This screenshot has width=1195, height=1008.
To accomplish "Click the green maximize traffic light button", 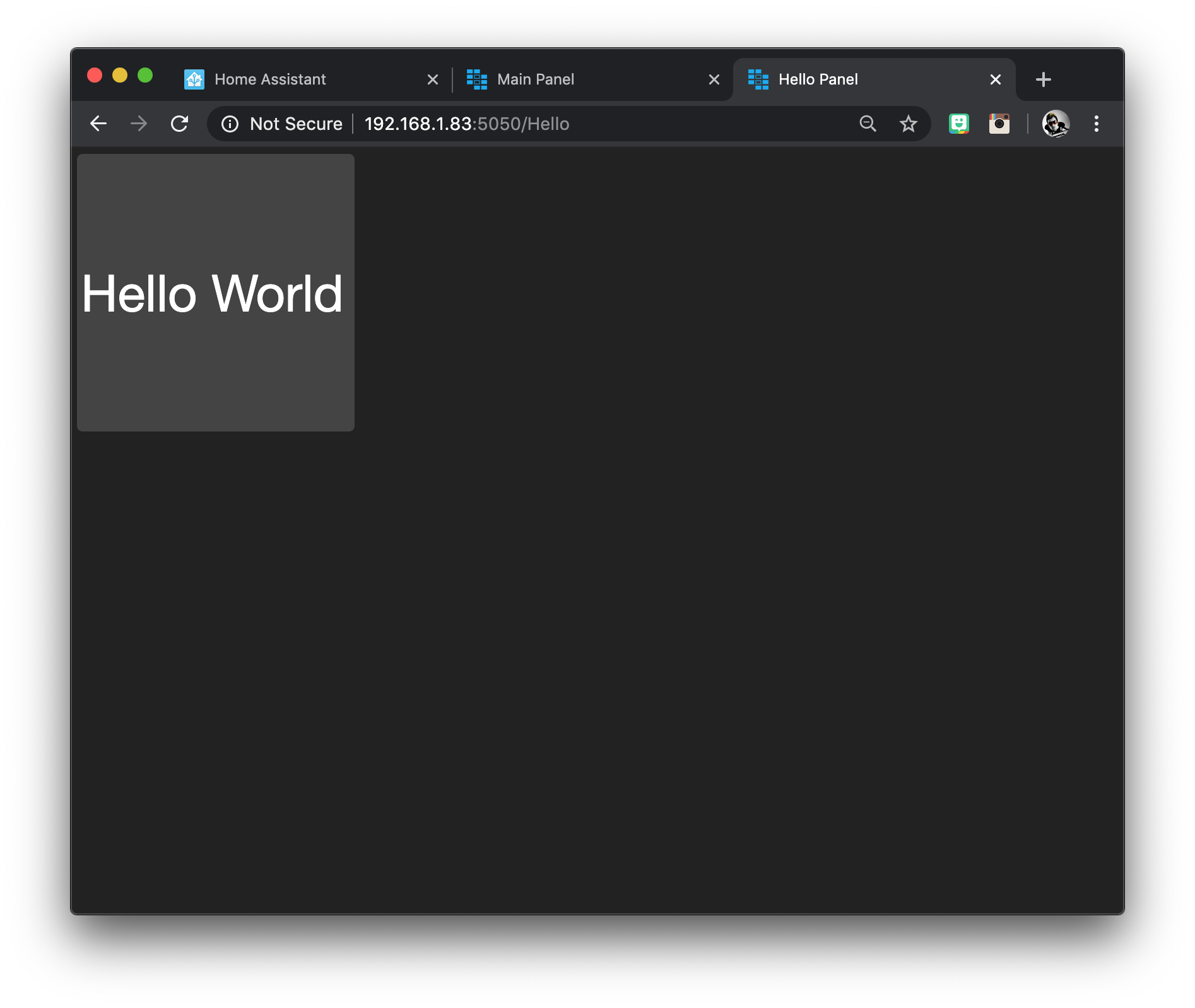I will (146, 75).
